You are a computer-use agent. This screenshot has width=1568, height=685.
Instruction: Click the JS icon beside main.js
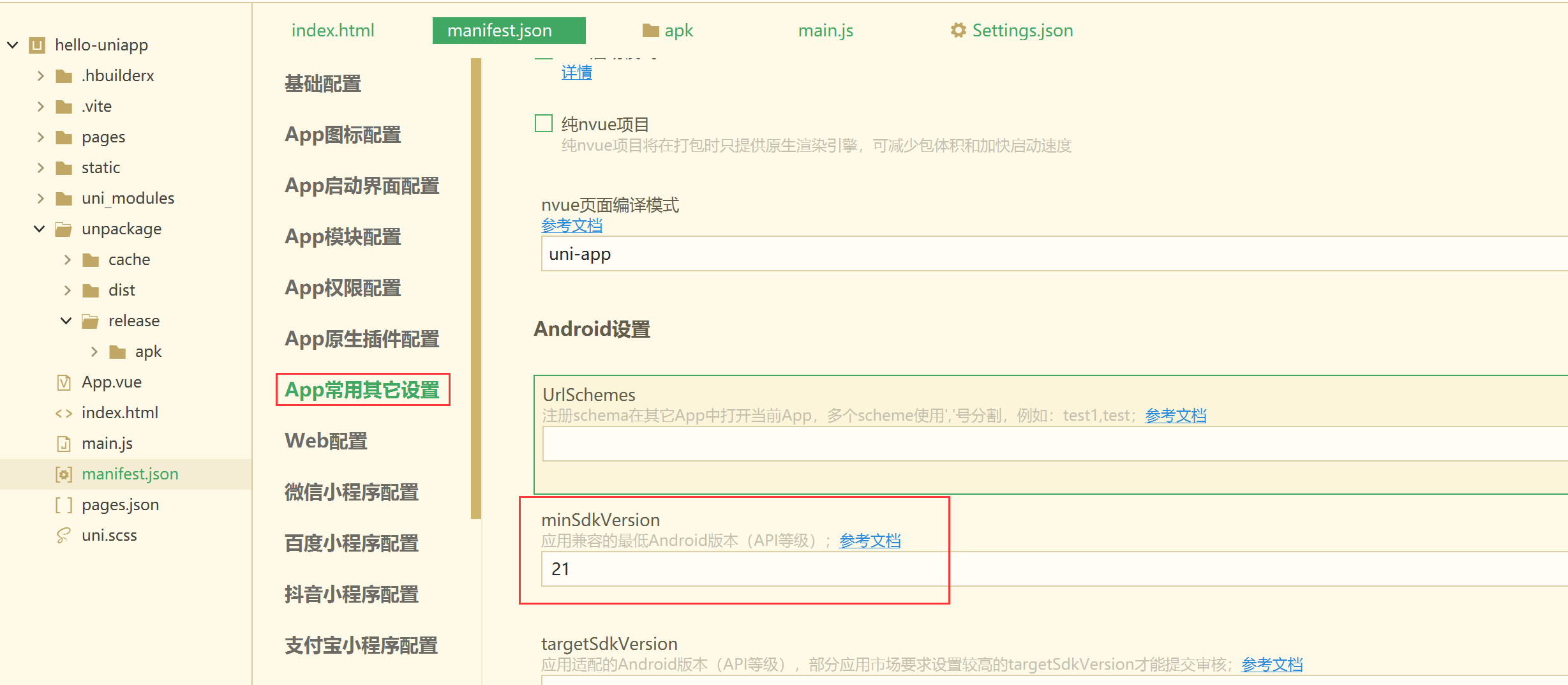[x=63, y=443]
